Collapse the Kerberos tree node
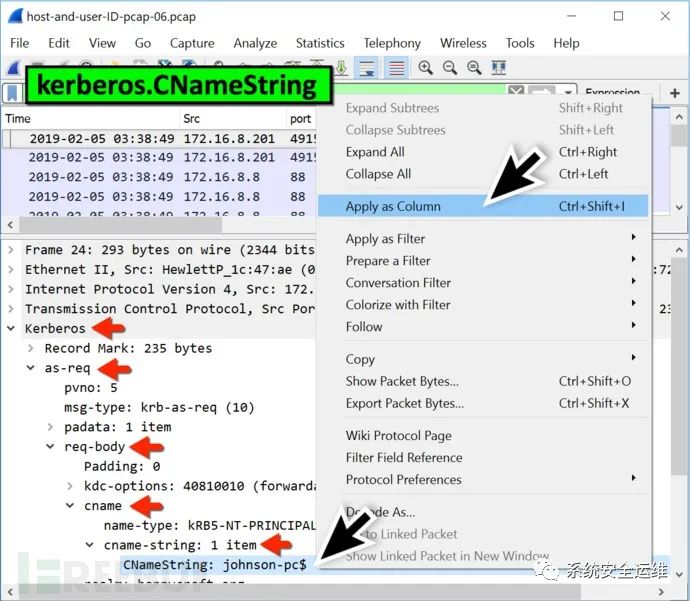This screenshot has width=690, height=601. 11,328
